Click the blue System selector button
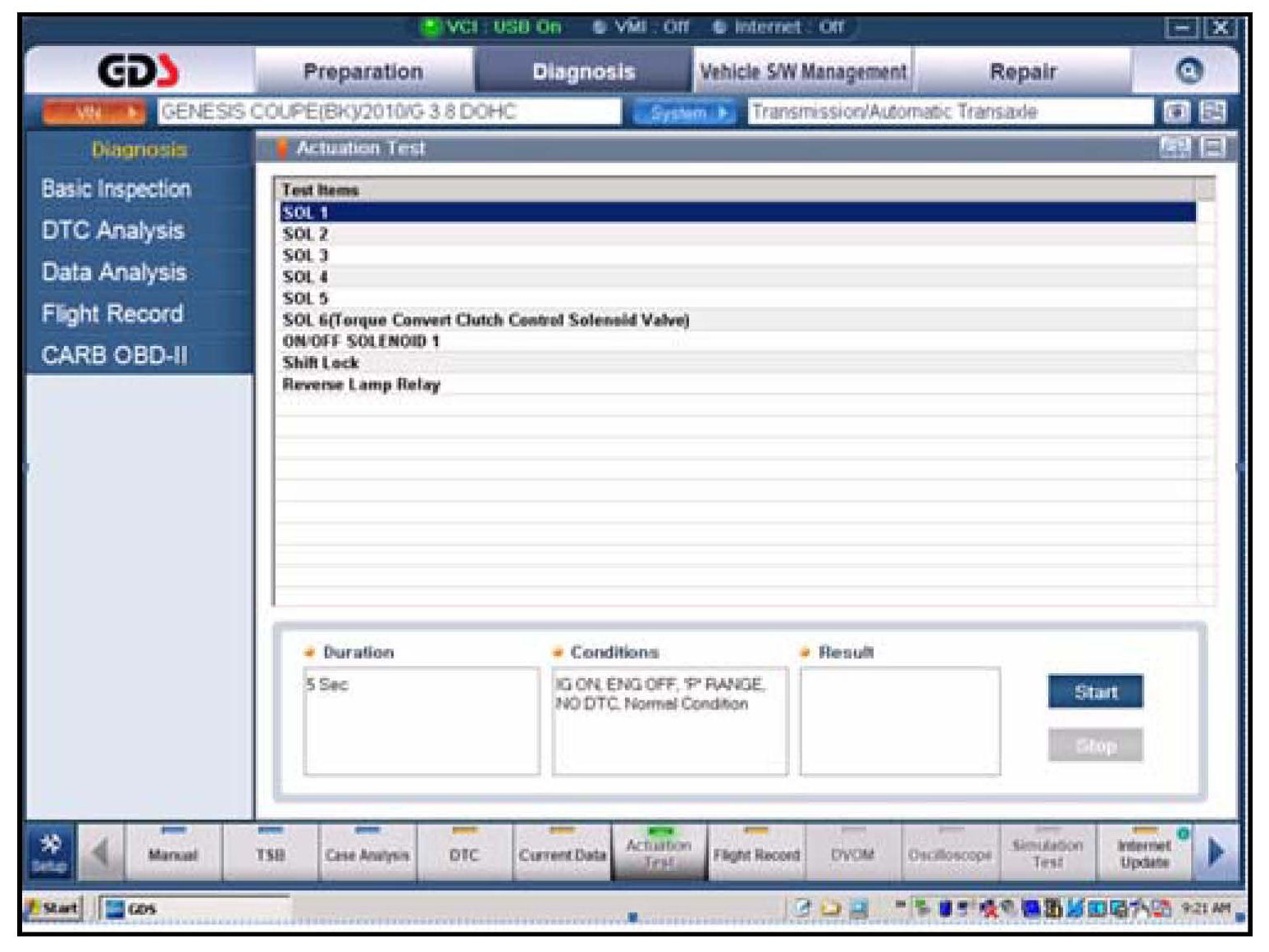 tap(685, 112)
